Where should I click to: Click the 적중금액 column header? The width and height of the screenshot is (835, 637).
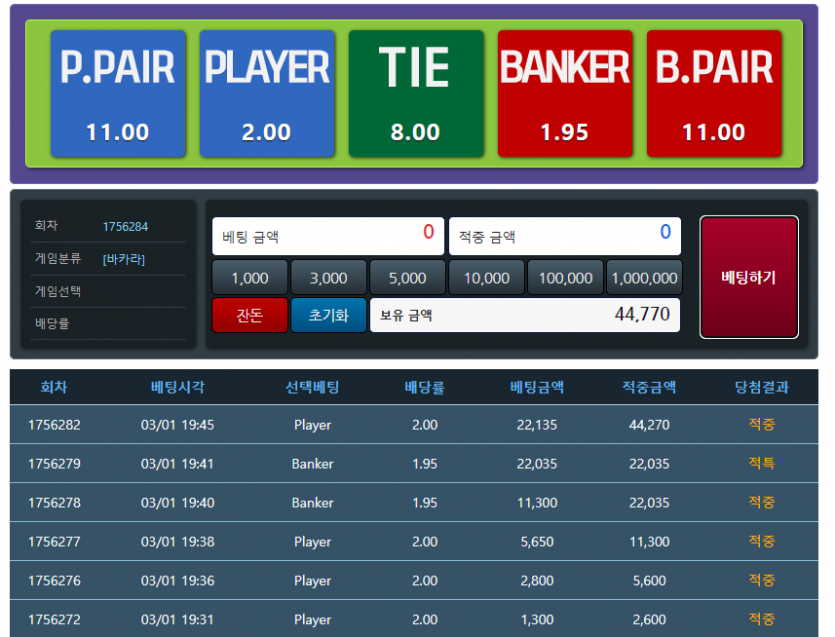coord(649,387)
